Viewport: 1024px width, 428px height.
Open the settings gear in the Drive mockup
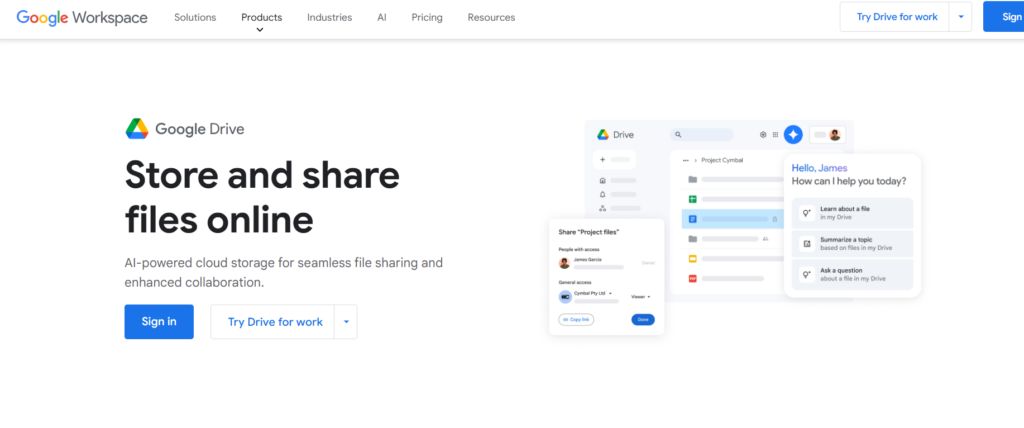click(x=763, y=135)
